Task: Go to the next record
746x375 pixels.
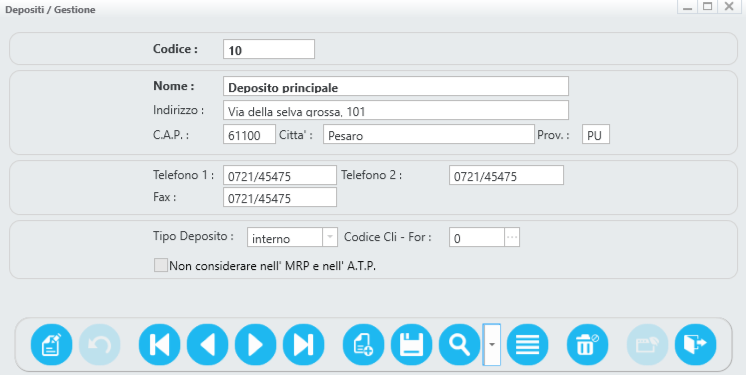Action: (x=255, y=345)
